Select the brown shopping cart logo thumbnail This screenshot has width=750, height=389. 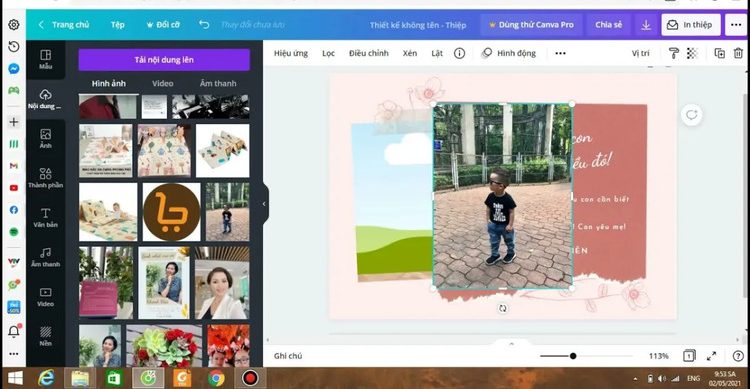click(x=171, y=212)
